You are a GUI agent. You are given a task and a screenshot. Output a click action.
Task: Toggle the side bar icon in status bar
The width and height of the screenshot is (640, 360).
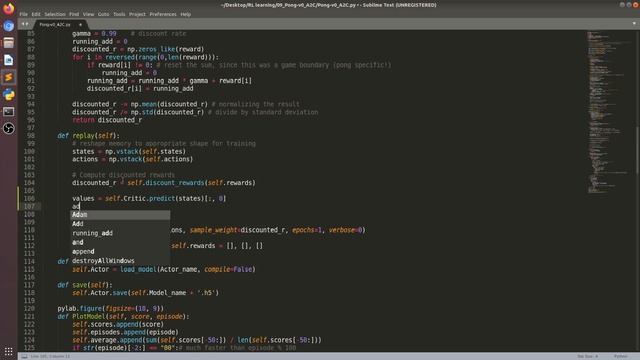coord(24,356)
